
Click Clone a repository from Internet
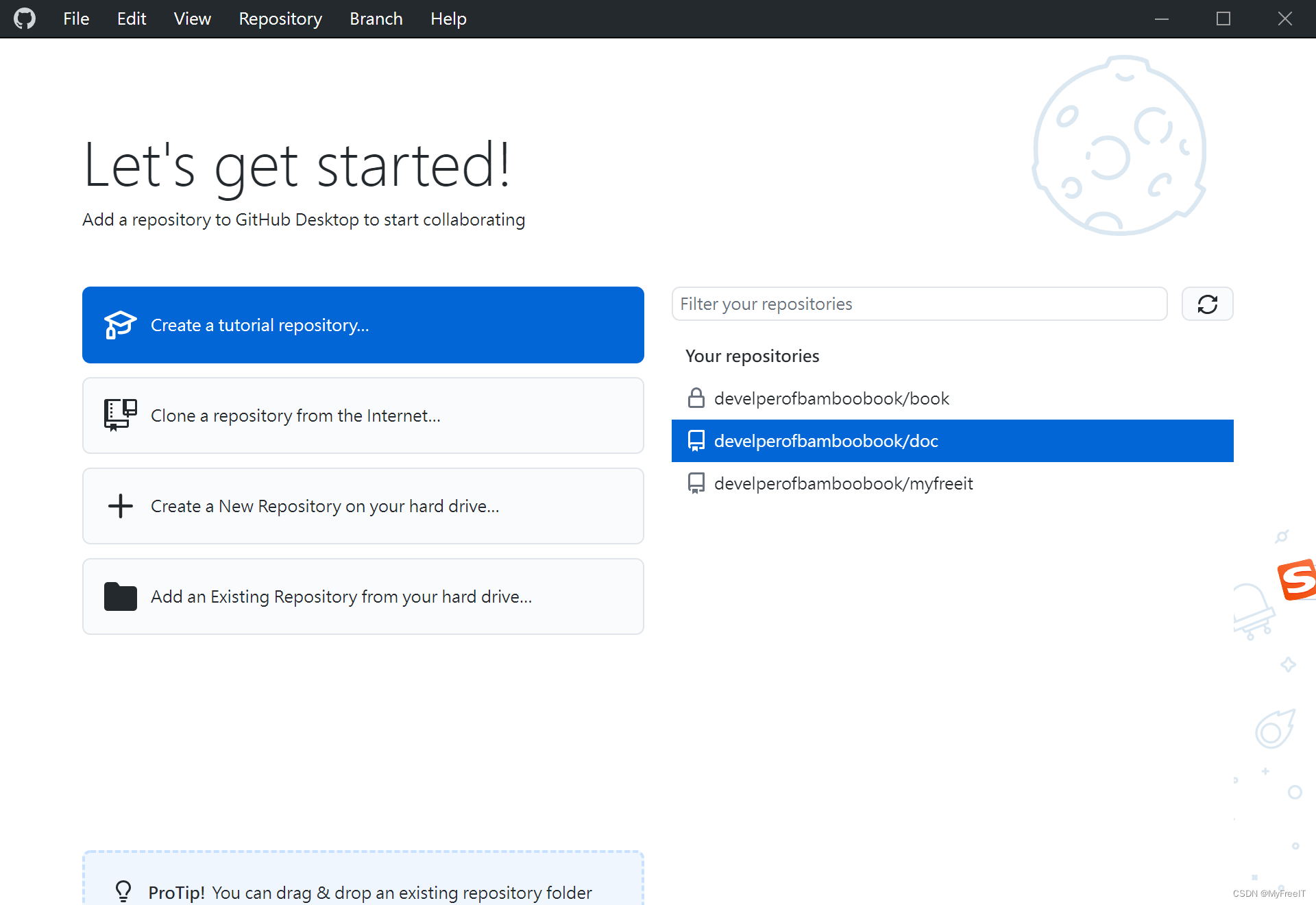(364, 415)
